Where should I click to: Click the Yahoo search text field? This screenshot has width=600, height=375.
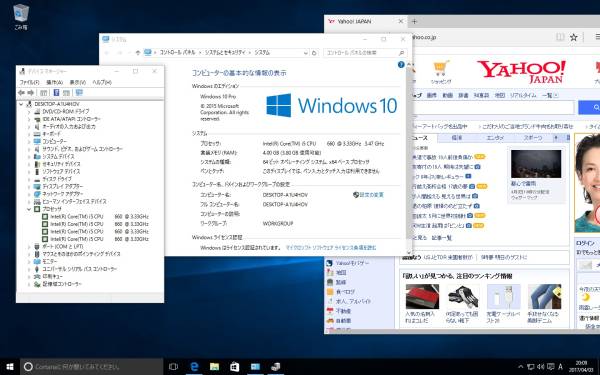[x=494, y=108]
